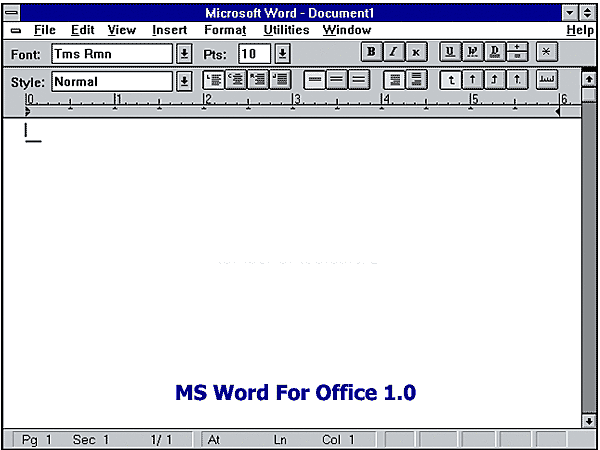Click the Font name field Tms Rmn
Viewport: 600px width, 450px height.
point(112,54)
